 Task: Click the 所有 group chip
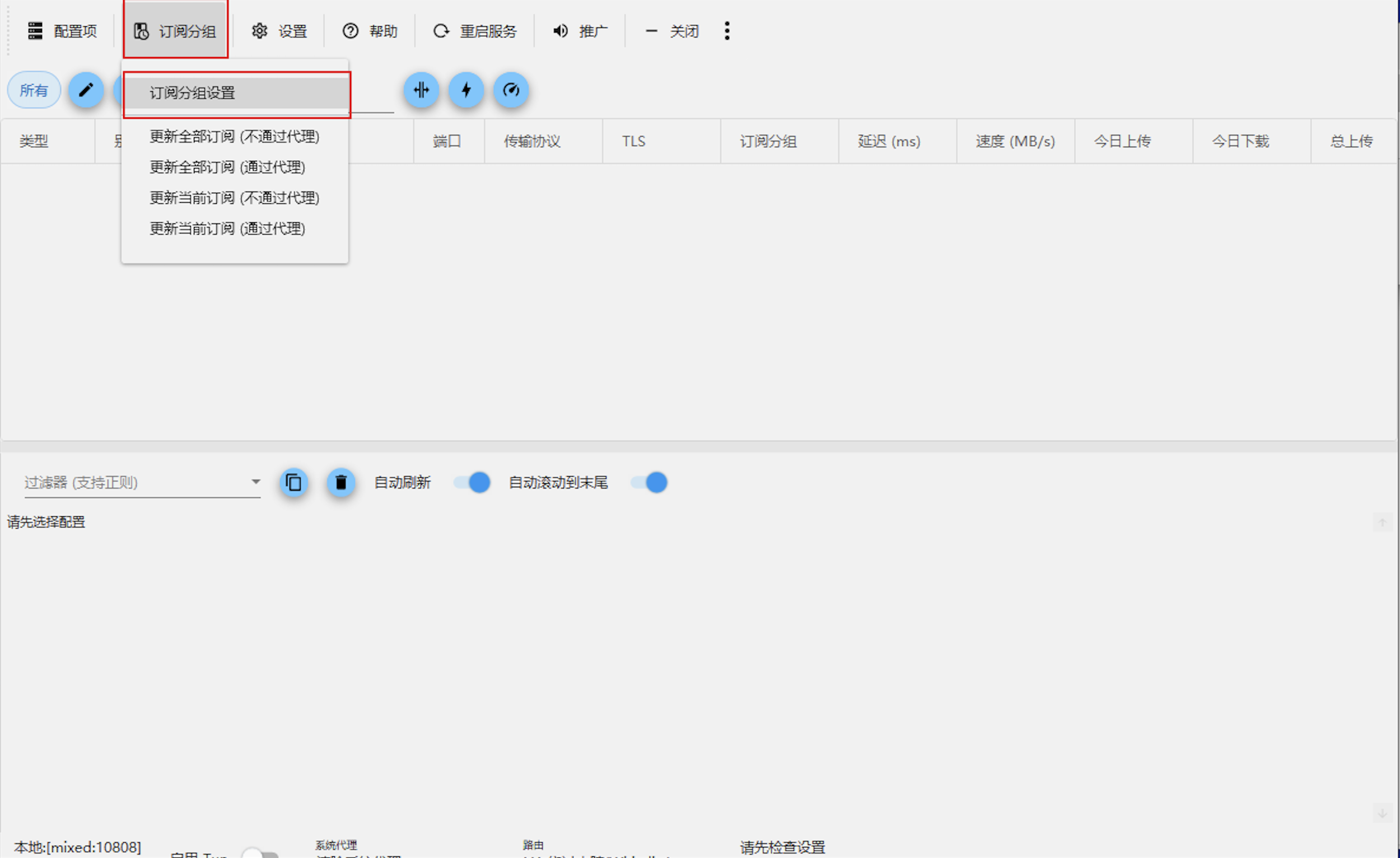(x=34, y=90)
